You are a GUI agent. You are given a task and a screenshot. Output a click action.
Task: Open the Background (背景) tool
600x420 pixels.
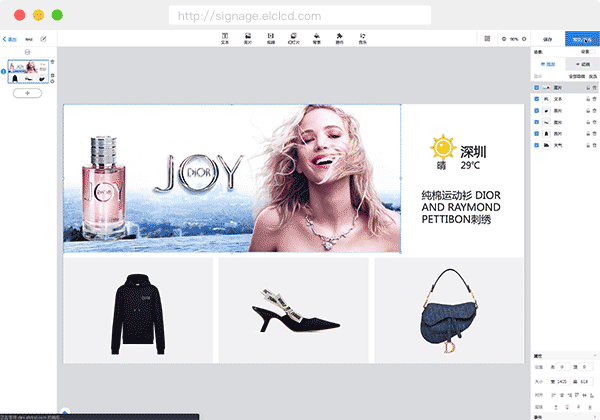[316, 38]
